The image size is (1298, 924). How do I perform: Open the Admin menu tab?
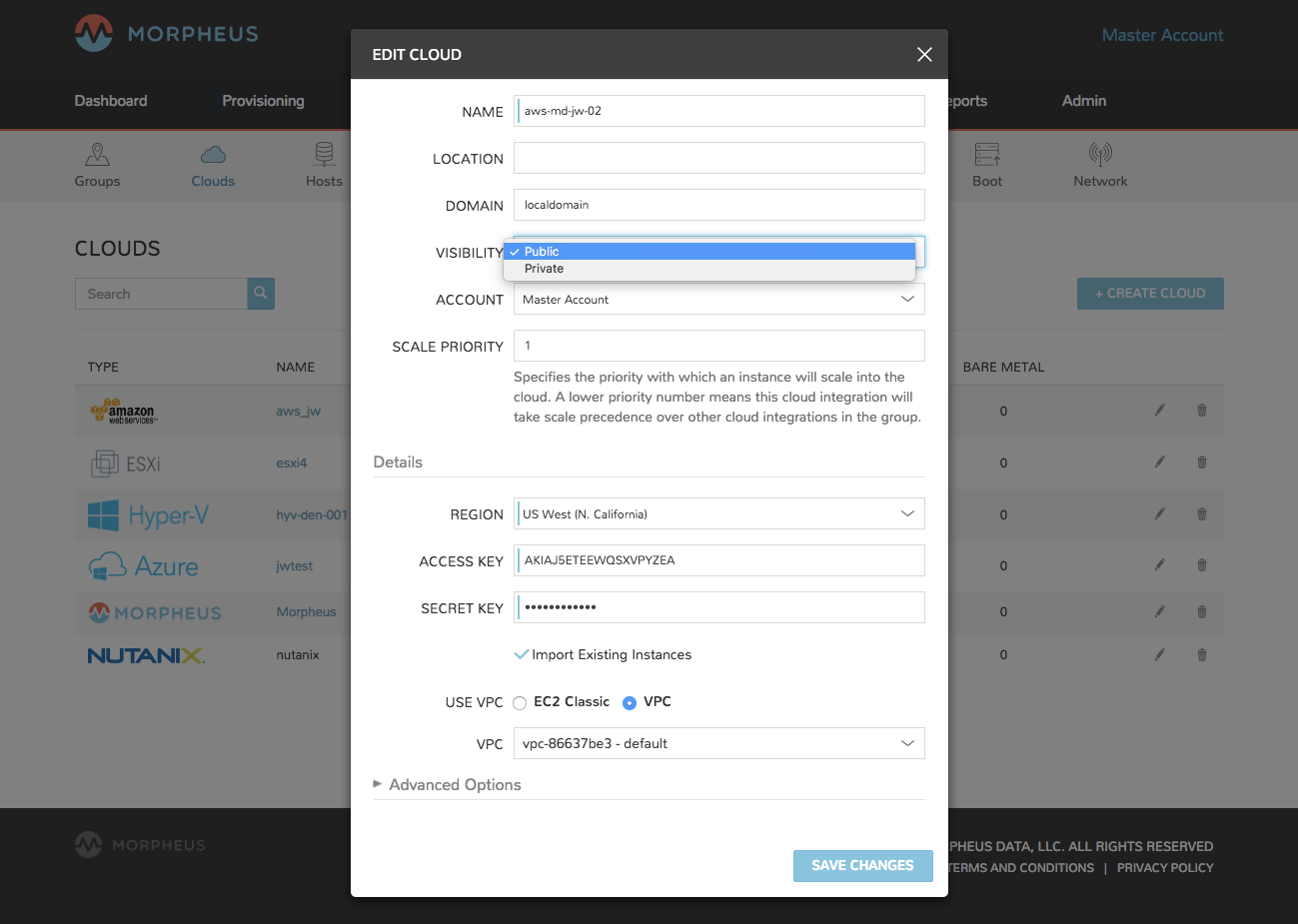pyautogui.click(x=1083, y=101)
